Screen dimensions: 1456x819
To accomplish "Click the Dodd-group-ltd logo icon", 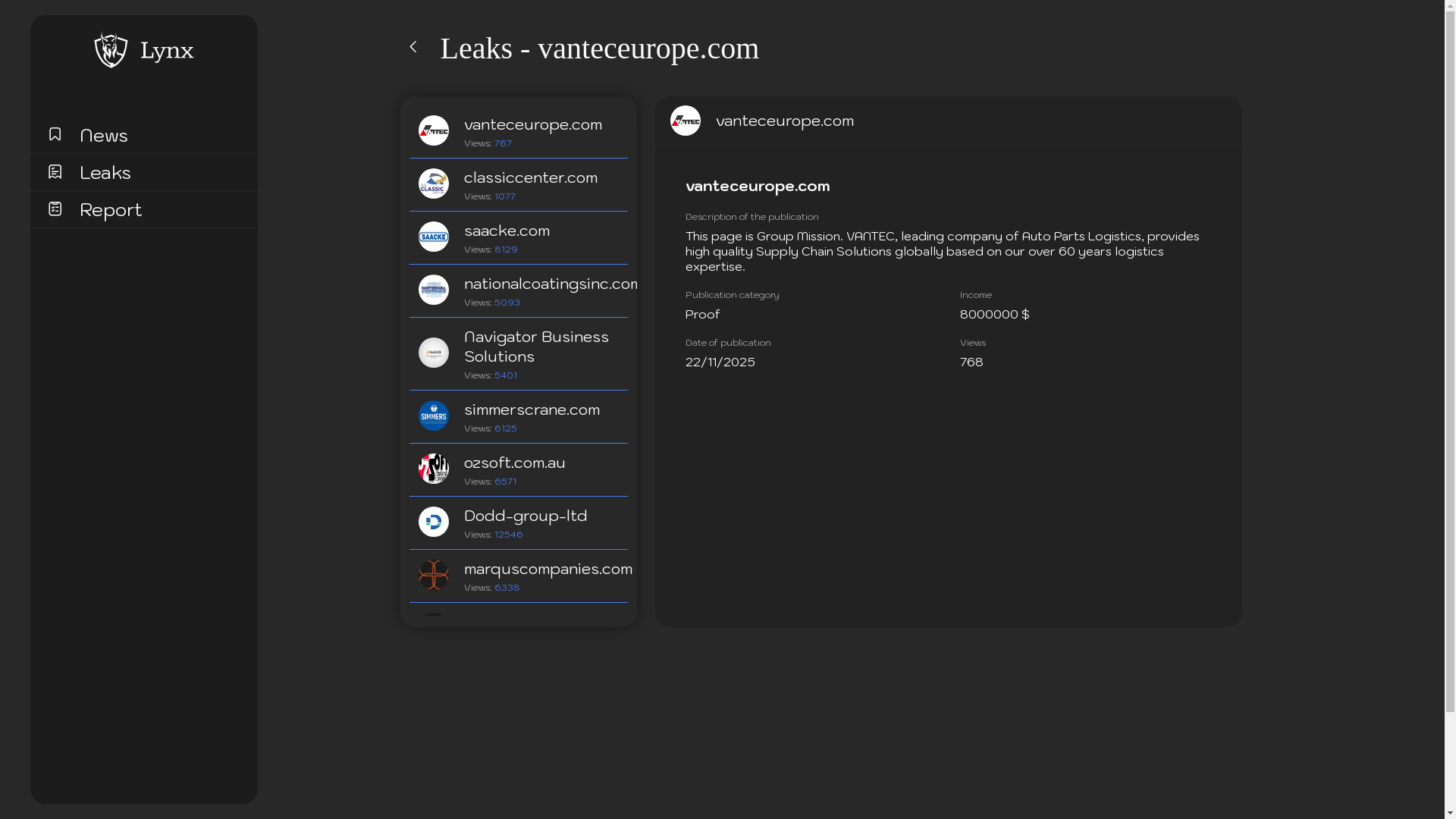I will click(x=433, y=522).
